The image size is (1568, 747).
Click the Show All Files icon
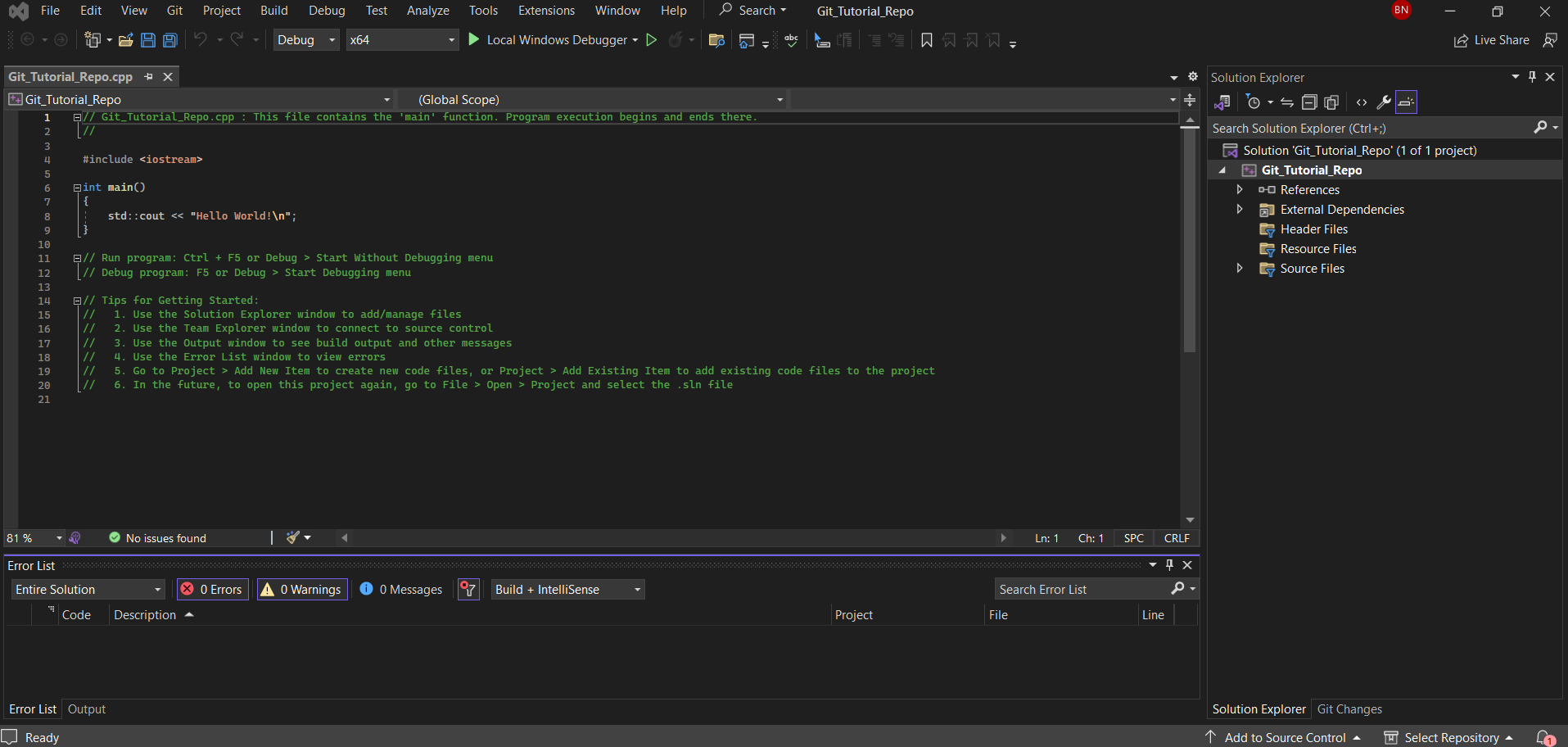(1331, 102)
